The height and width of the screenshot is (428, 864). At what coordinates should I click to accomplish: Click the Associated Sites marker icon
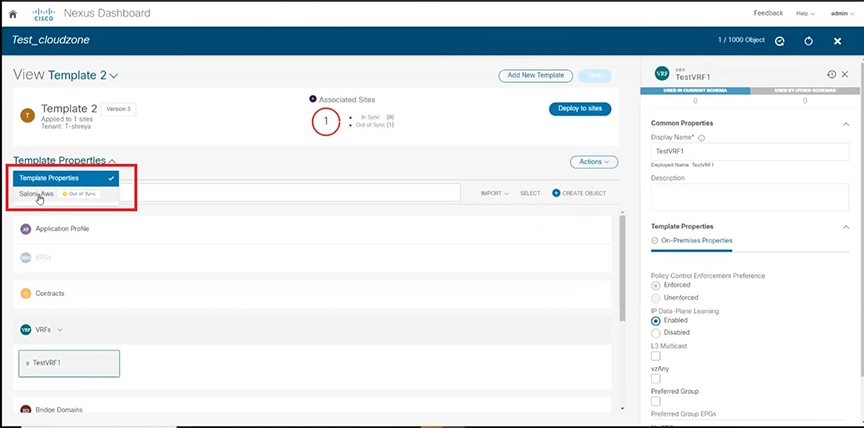click(312, 99)
